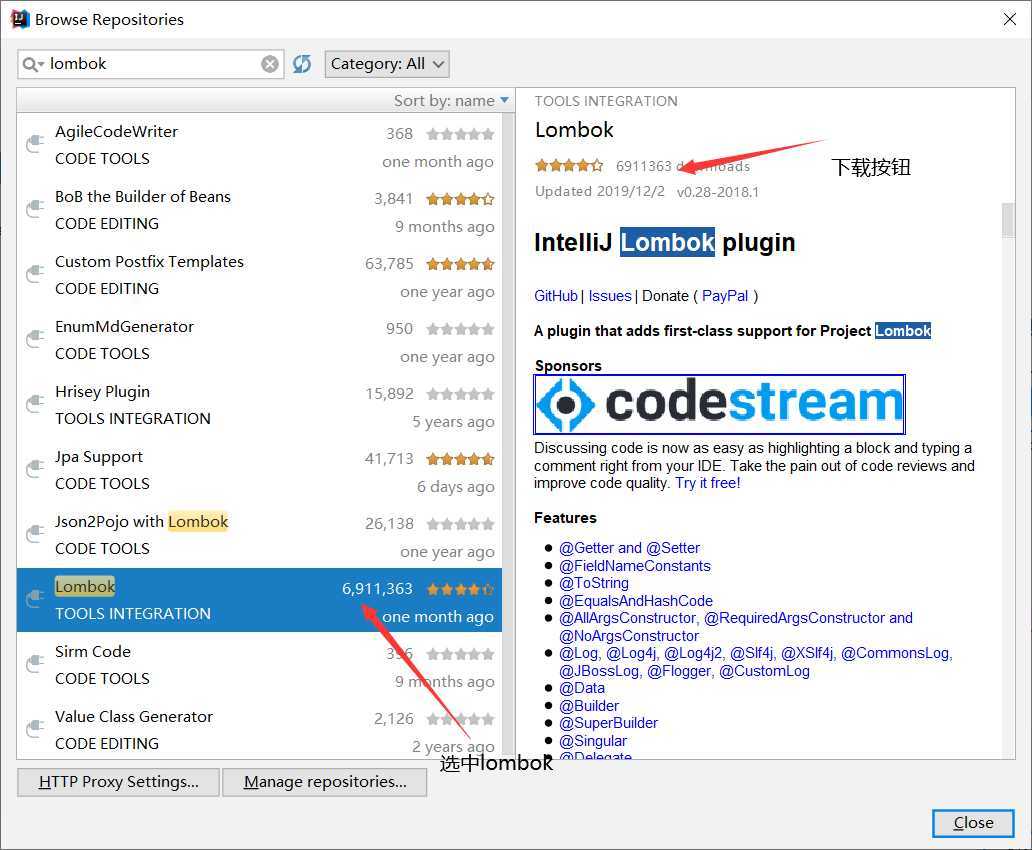Open @Data feature link
Image resolution: width=1032 pixels, height=850 pixels.
pyautogui.click(x=582, y=688)
